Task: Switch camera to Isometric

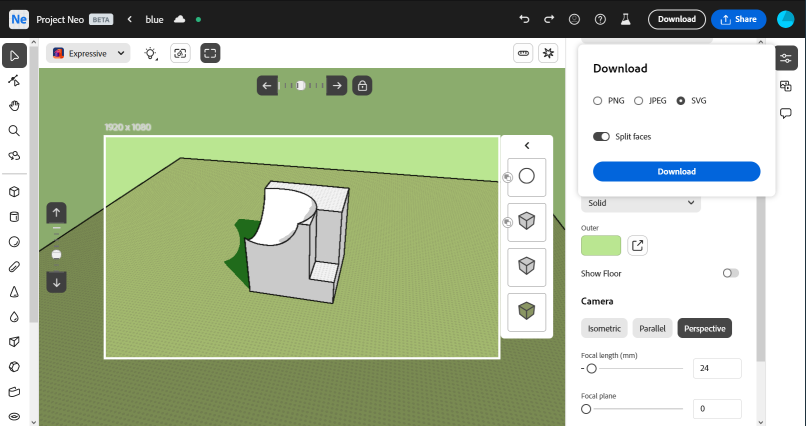Action: coord(604,328)
